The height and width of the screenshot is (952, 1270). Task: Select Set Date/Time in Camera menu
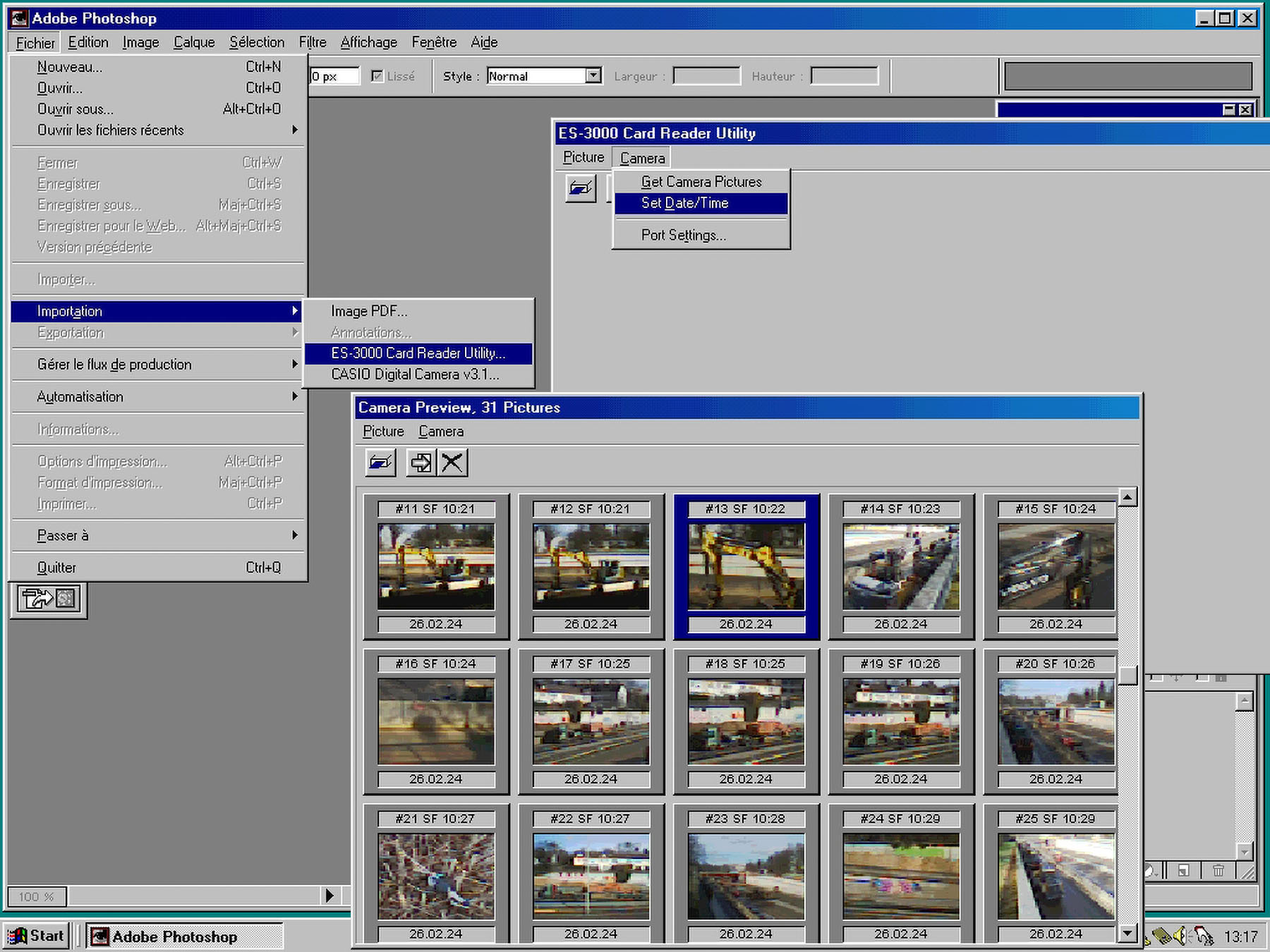click(x=701, y=203)
